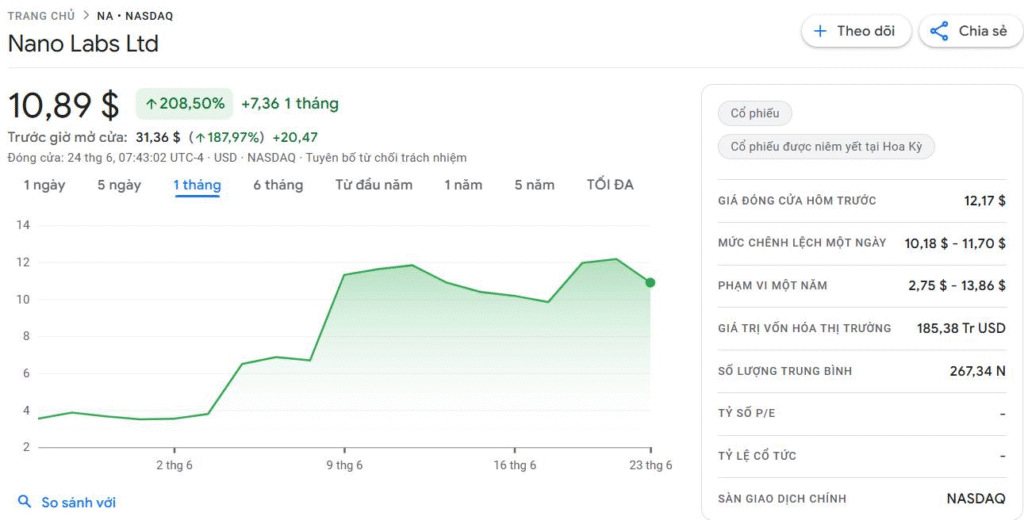Screen dimensions: 1024x520
Task: Click the plus icon beside Theo dõi
Action: pyautogui.click(x=820, y=31)
